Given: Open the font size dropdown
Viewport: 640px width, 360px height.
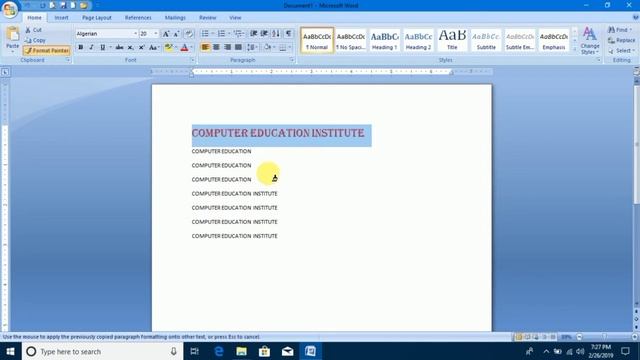Looking at the screenshot, I should pyautogui.click(x=156, y=33).
